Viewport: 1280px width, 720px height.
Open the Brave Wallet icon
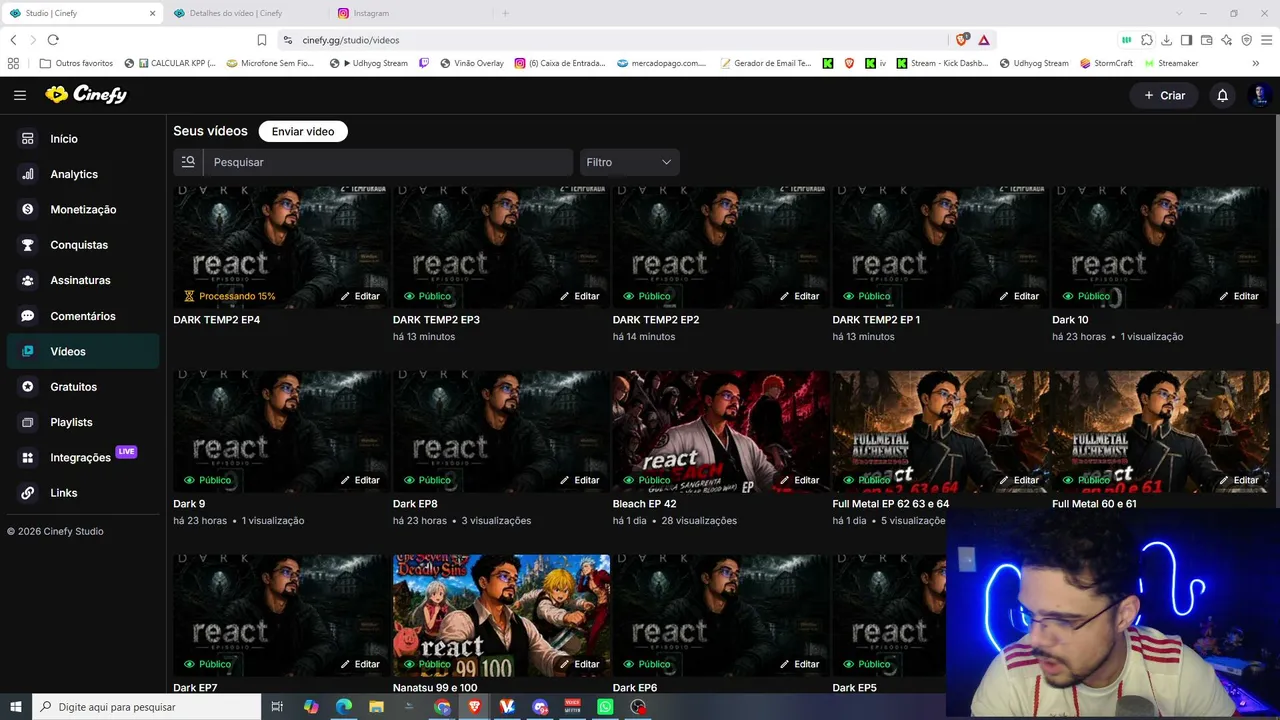click(x=1207, y=40)
